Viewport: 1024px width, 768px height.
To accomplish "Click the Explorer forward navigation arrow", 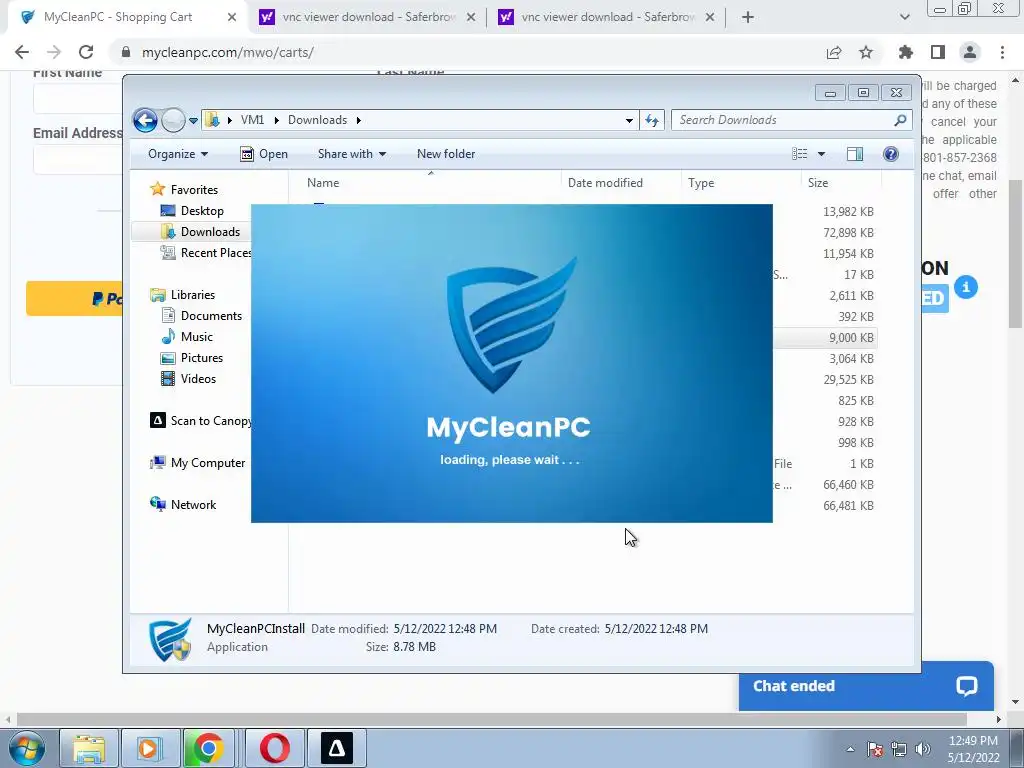I will click(173, 120).
